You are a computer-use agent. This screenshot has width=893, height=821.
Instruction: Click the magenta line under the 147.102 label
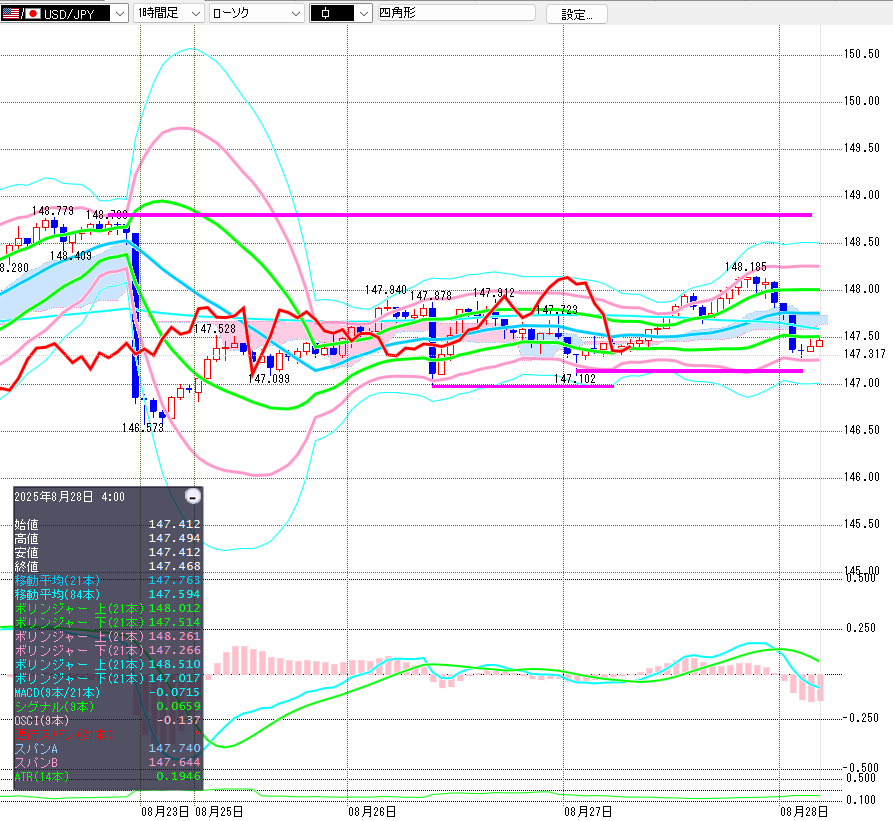(523, 386)
